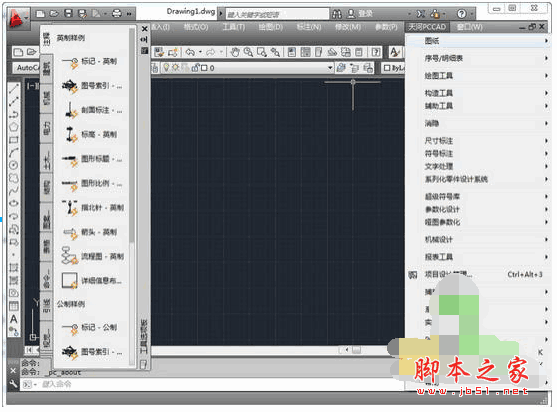Open the AutoCAD application menu logo
This screenshot has height=412, width=557.
[17, 18]
